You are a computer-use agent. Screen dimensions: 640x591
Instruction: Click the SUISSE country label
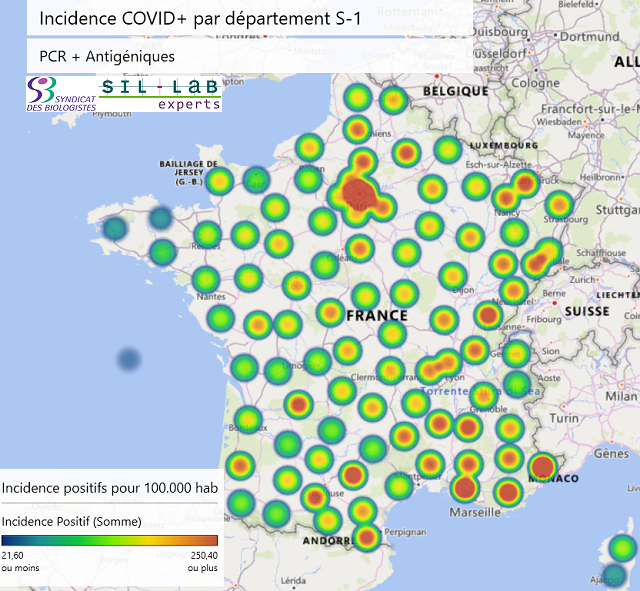tap(587, 311)
